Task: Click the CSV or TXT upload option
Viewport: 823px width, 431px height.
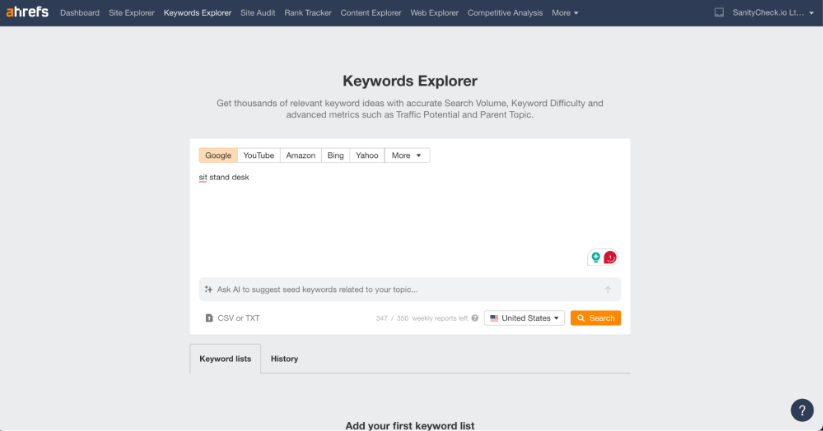Action: click(232, 318)
